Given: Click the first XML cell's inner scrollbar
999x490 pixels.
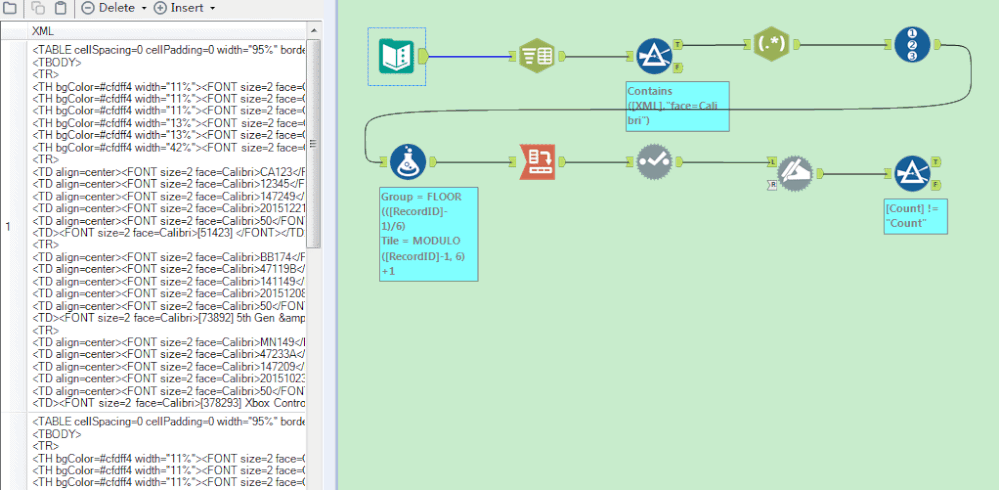Looking at the screenshot, I should tap(313, 145).
